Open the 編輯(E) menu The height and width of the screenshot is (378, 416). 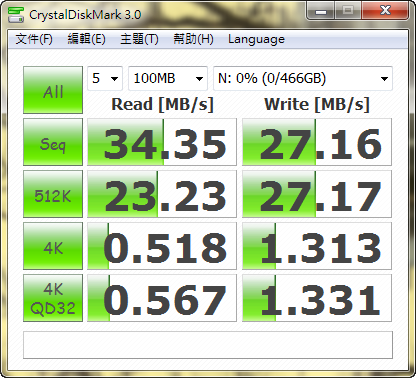(86, 39)
